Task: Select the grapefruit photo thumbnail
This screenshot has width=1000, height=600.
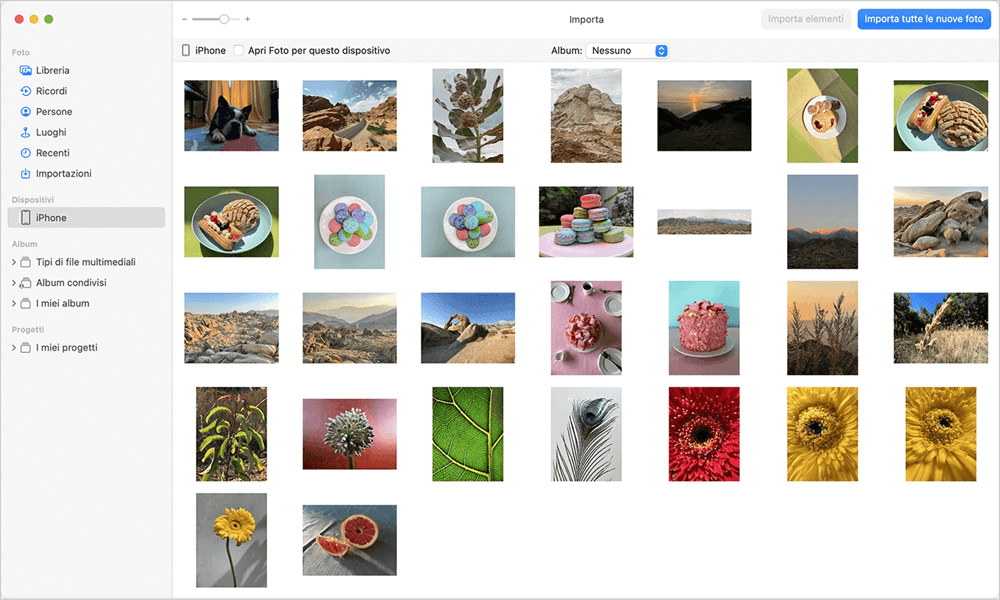Action: click(x=349, y=540)
